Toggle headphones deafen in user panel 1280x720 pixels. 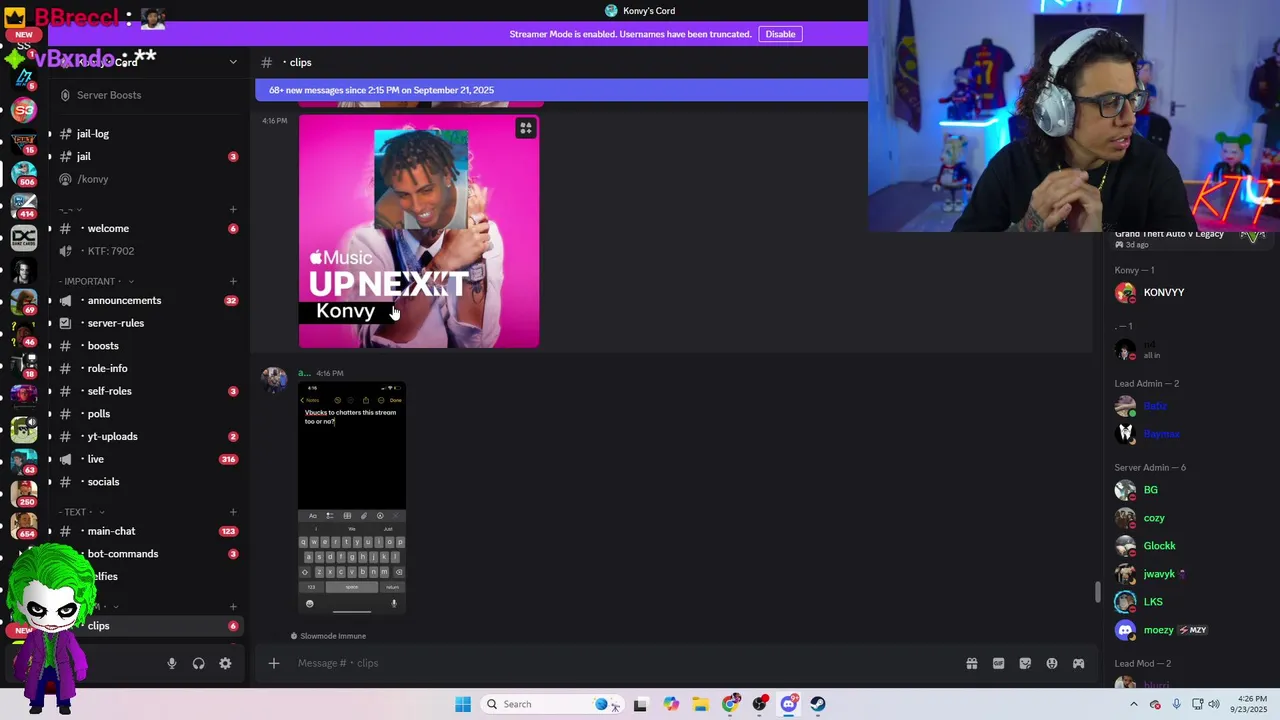(198, 663)
